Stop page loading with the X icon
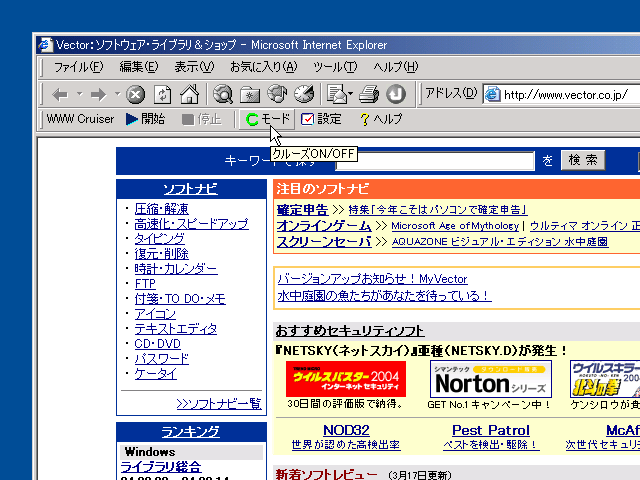 136,95
